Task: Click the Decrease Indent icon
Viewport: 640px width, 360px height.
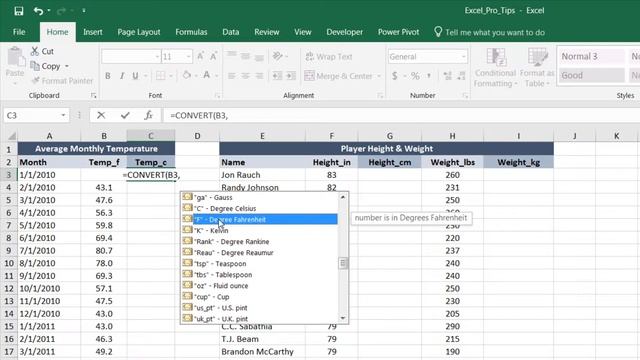Action: point(277,76)
